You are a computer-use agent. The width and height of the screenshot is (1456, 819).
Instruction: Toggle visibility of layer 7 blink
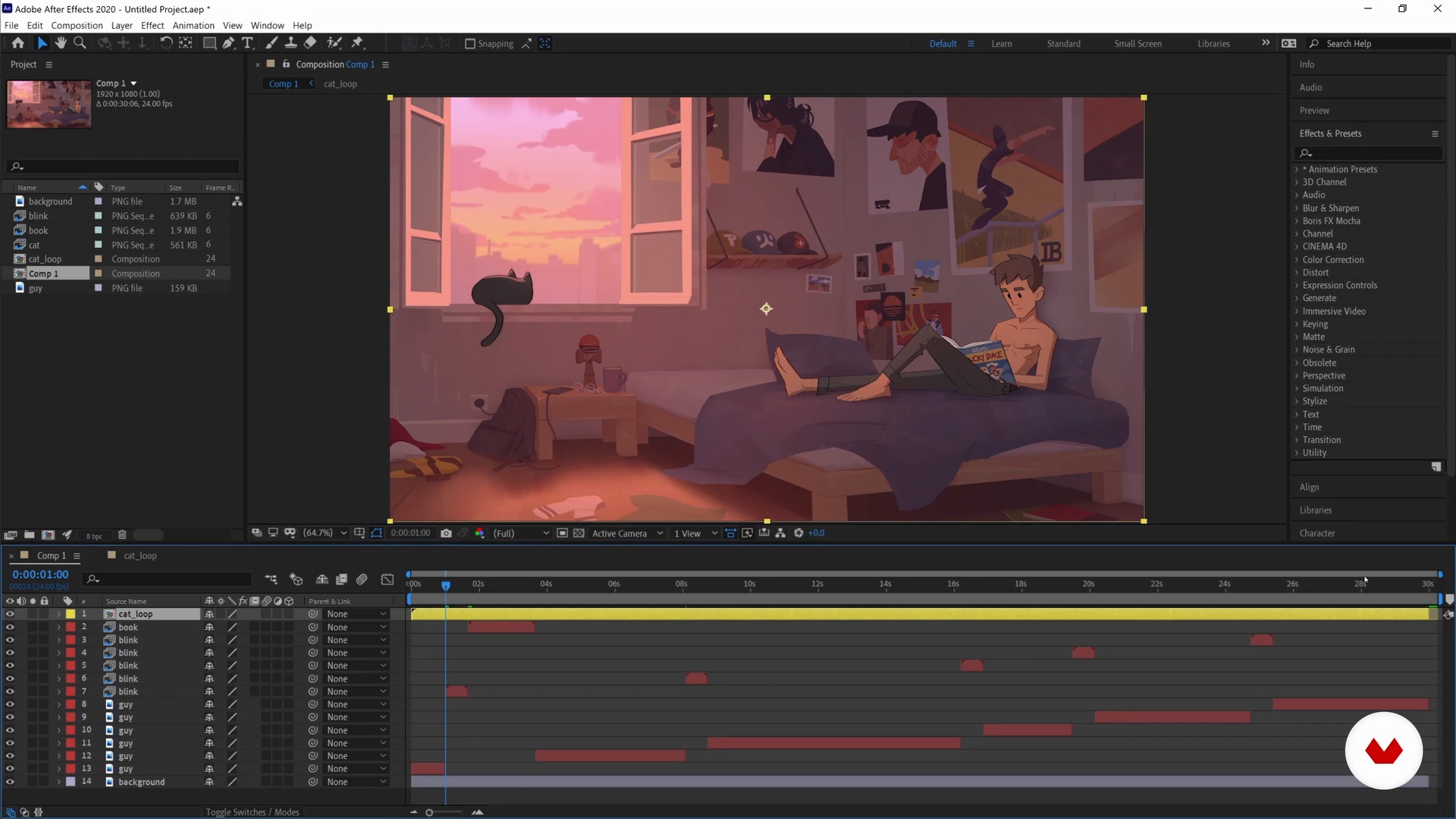click(10, 692)
